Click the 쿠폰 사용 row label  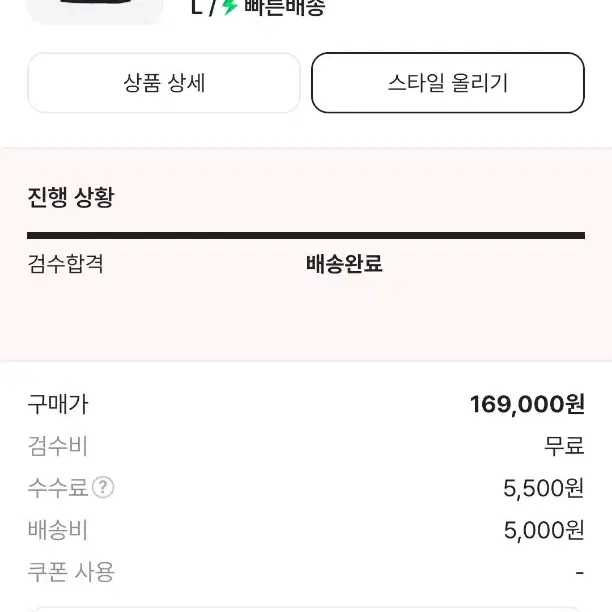pyautogui.click(x=71, y=572)
